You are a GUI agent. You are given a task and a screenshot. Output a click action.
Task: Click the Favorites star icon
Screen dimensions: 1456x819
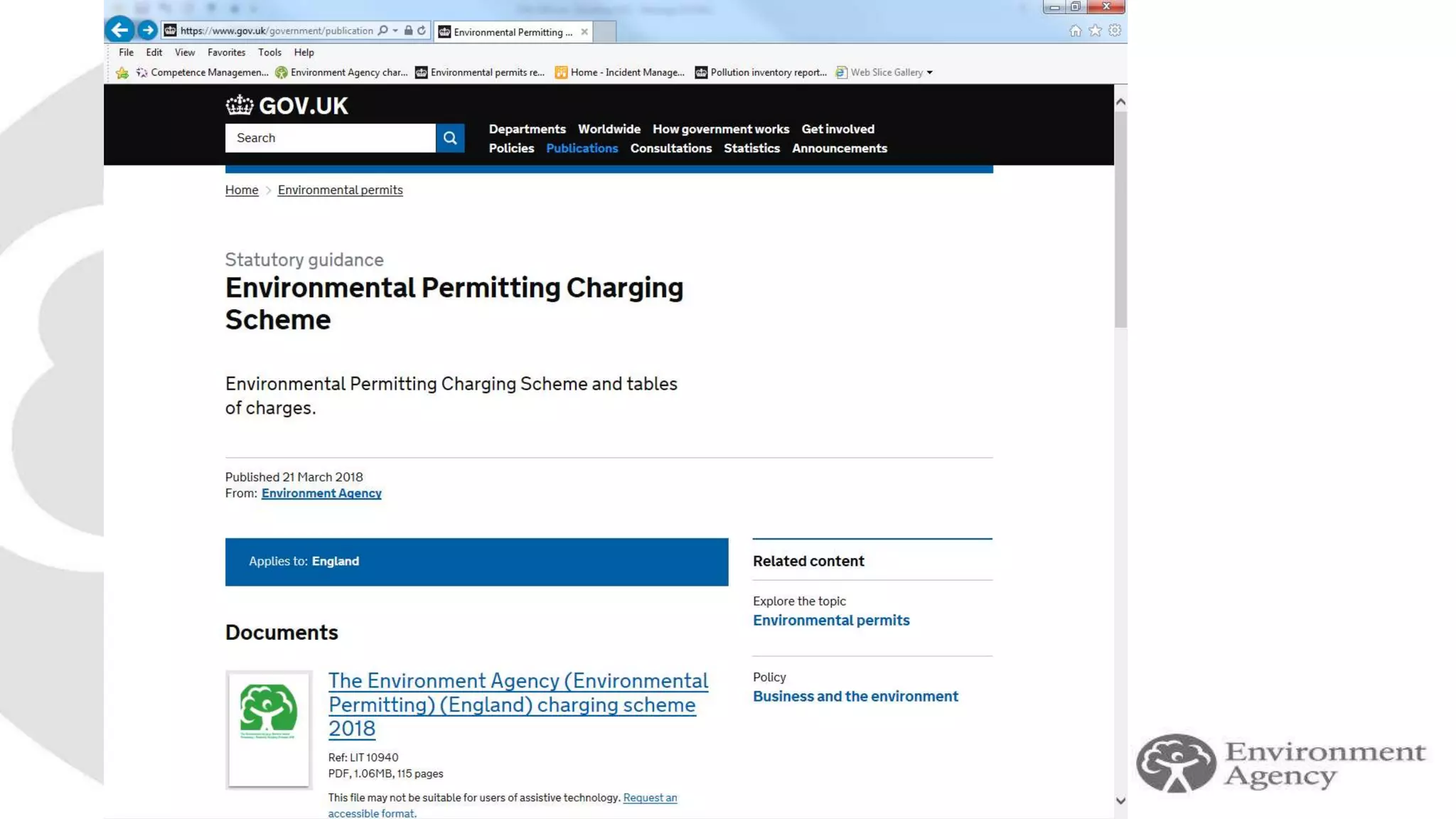tap(1095, 31)
